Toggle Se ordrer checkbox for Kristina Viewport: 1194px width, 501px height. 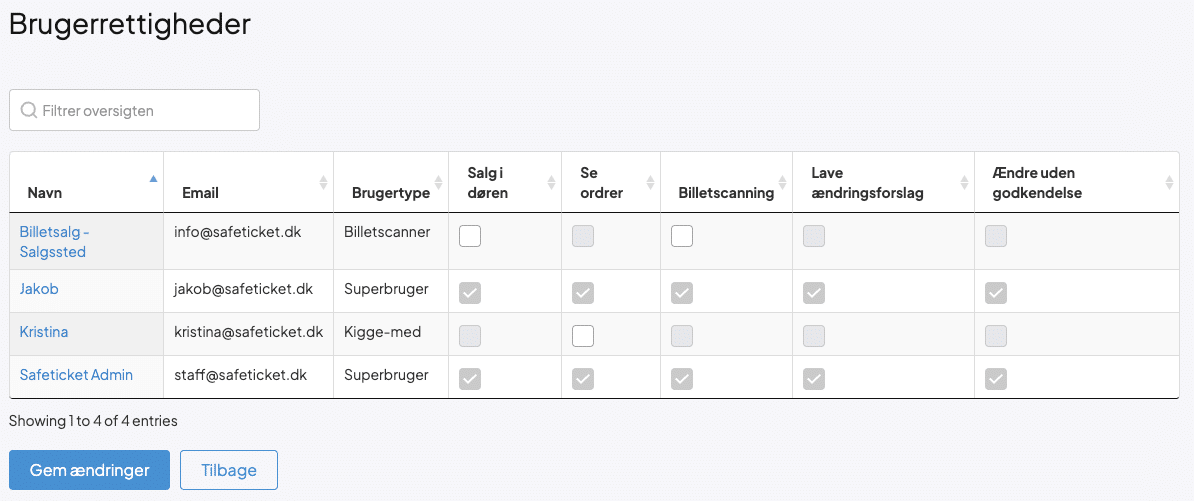click(583, 336)
